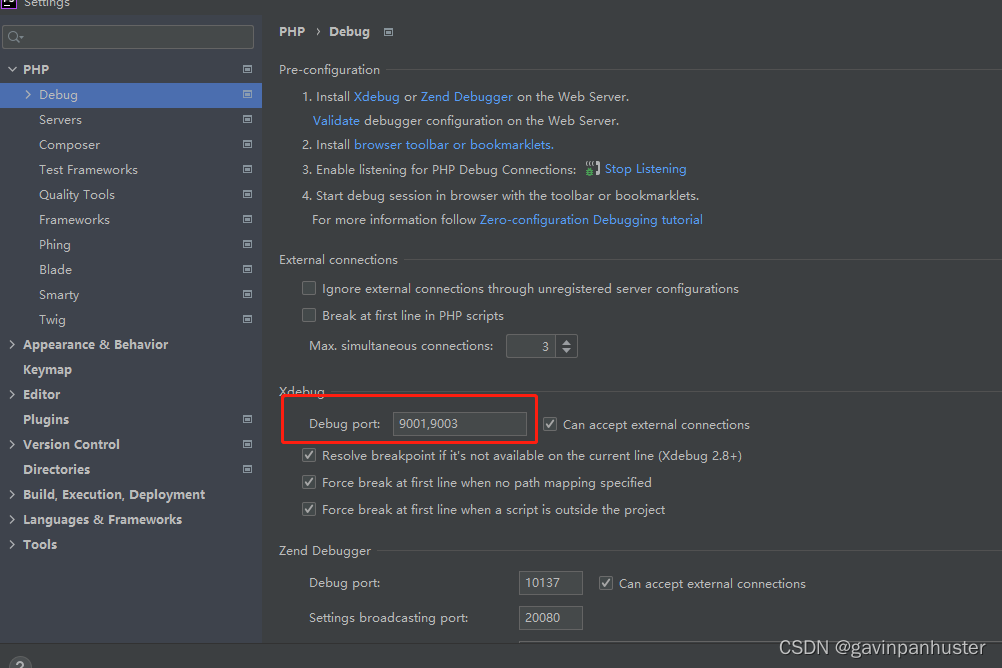Select Keymap in settings tree
Image resolution: width=1002 pixels, height=668 pixels.
(x=47, y=369)
